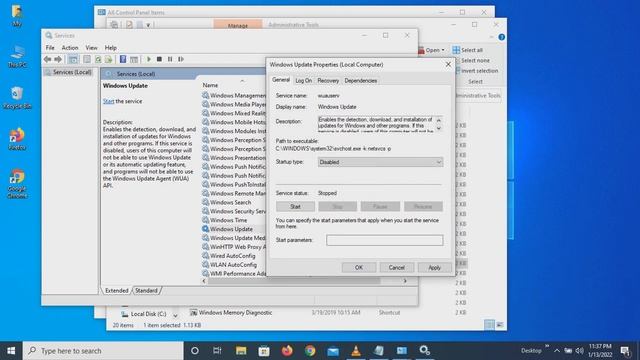640x360 pixels.
Task: Select the WinHTTP Web Proxy service row
Action: (233, 247)
